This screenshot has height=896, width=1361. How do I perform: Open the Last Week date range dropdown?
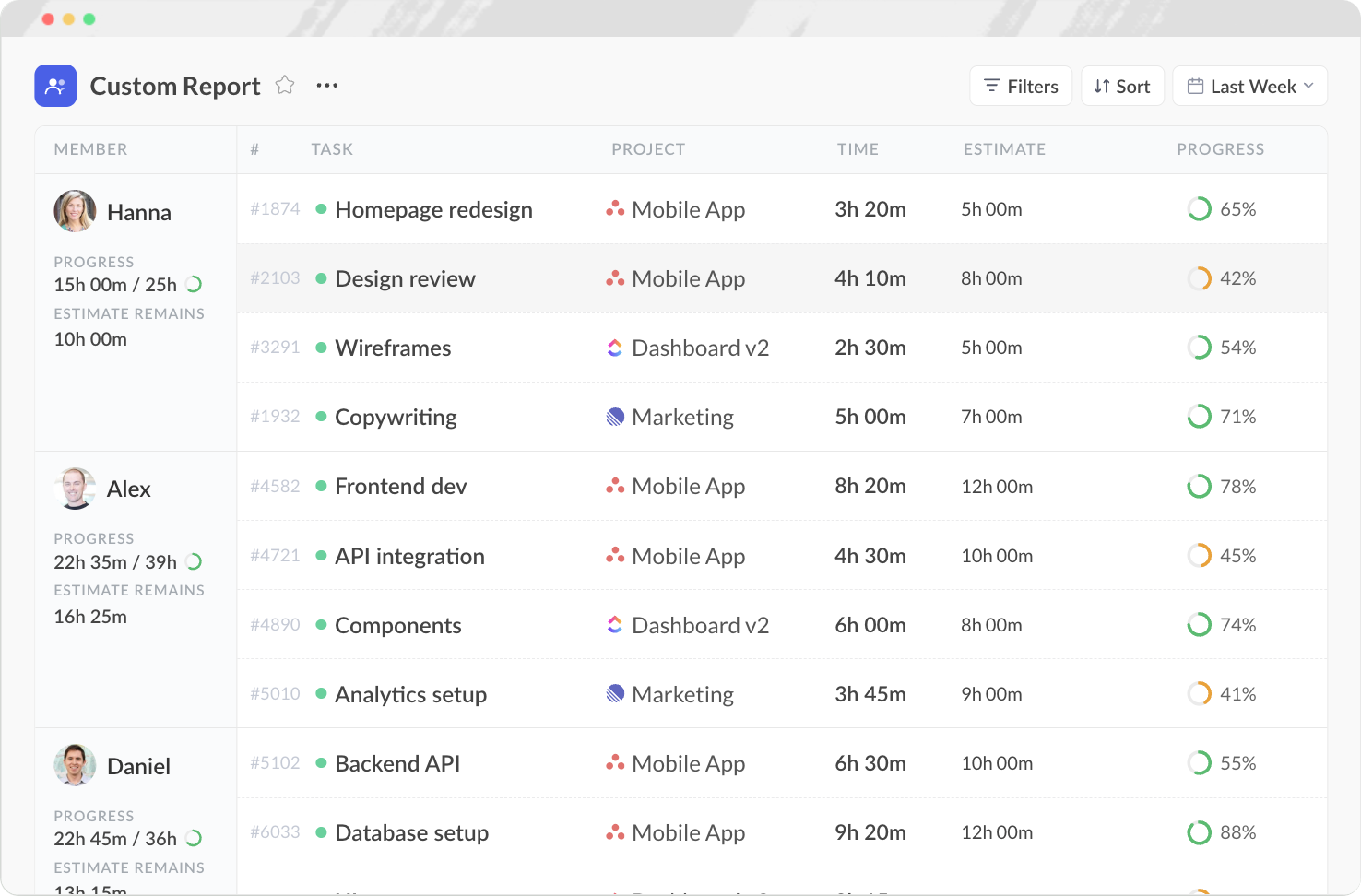click(1249, 86)
